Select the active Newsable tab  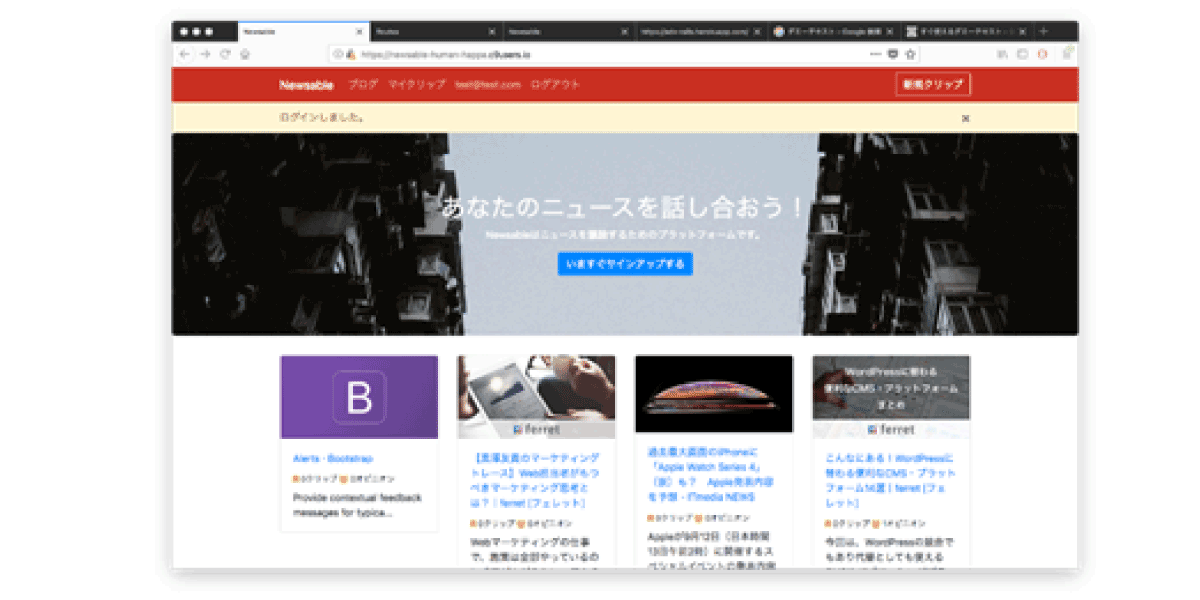(303, 31)
